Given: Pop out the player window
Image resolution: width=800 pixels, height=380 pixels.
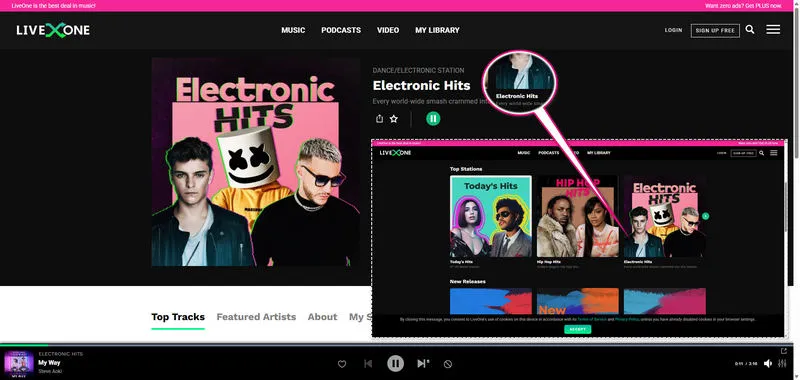Looking at the screenshot, I should point(784,351).
